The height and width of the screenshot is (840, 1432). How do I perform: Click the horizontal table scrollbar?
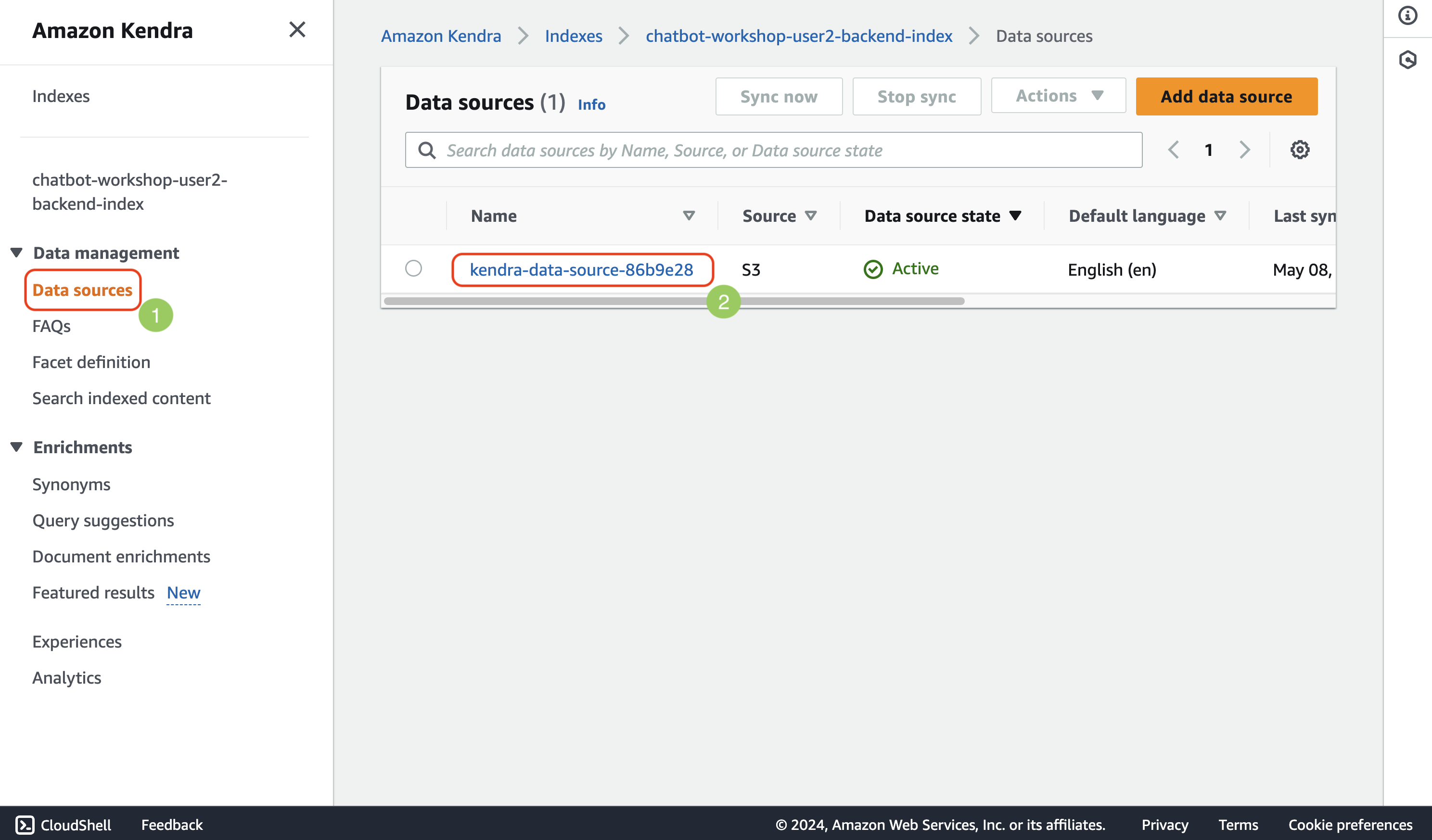coord(568,301)
